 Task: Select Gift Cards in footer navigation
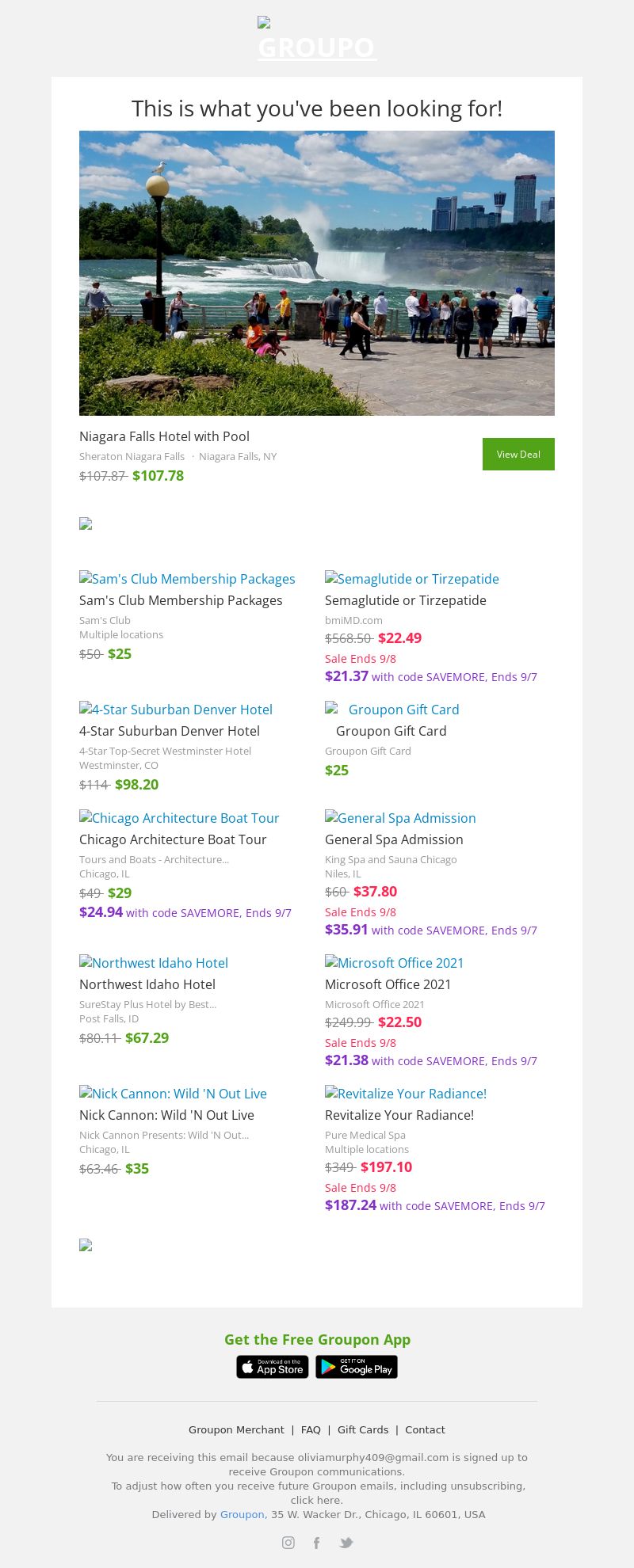363,1429
